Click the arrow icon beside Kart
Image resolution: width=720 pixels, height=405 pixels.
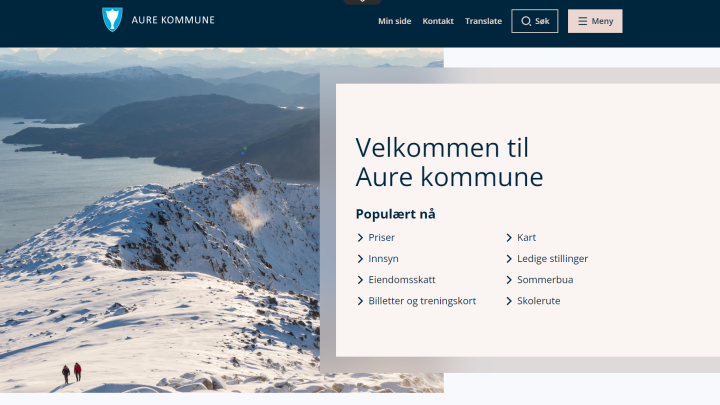point(509,237)
